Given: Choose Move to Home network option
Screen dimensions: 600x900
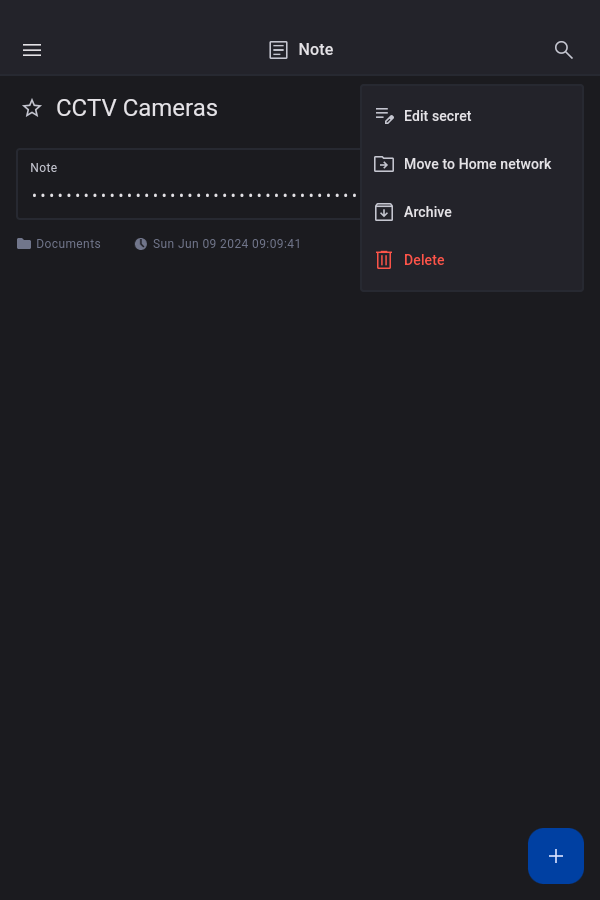Looking at the screenshot, I should coord(477,164).
